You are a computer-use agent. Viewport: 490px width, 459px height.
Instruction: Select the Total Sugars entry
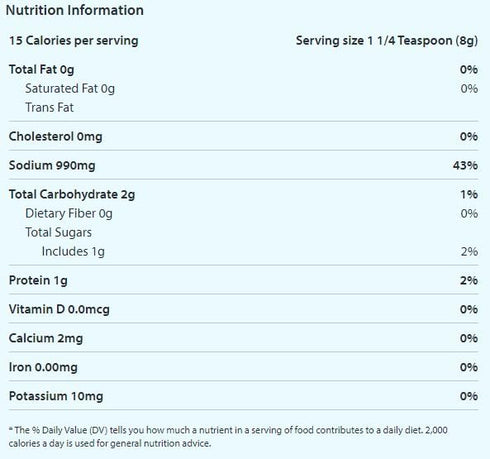pos(58,233)
